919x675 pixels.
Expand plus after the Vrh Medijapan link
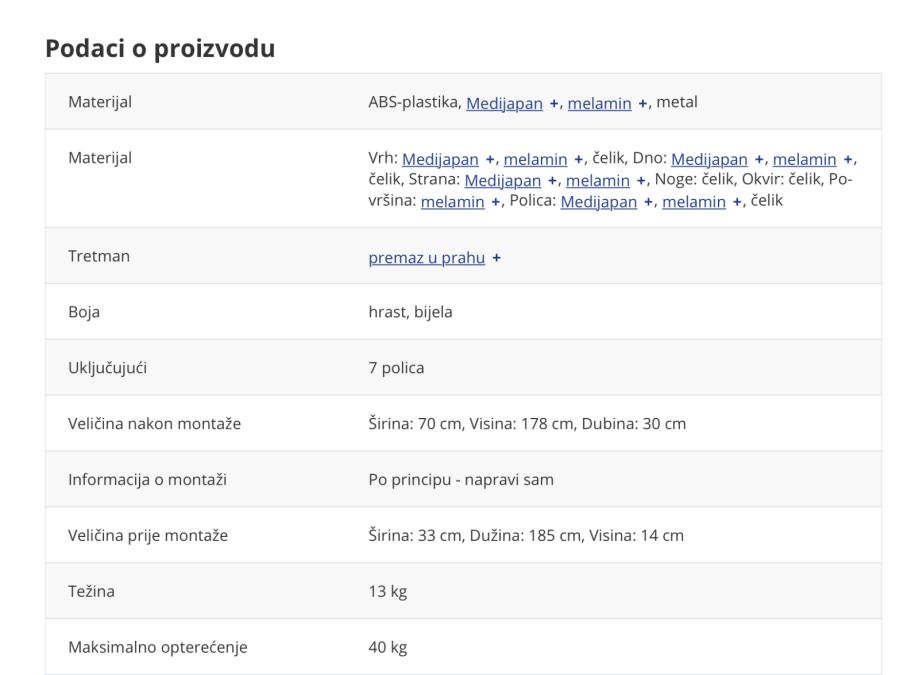click(490, 159)
